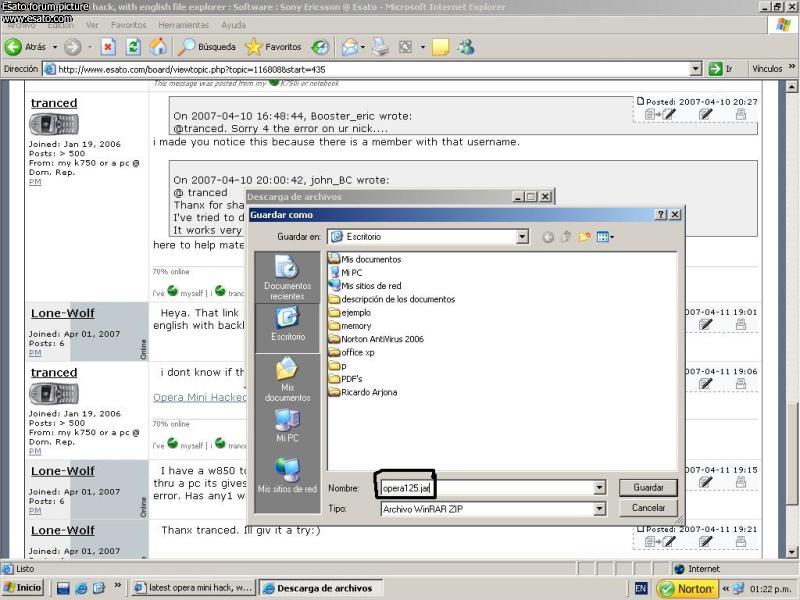The height and width of the screenshot is (600, 800).
Task: Click PM link under first tranced post
Action: tap(35, 182)
